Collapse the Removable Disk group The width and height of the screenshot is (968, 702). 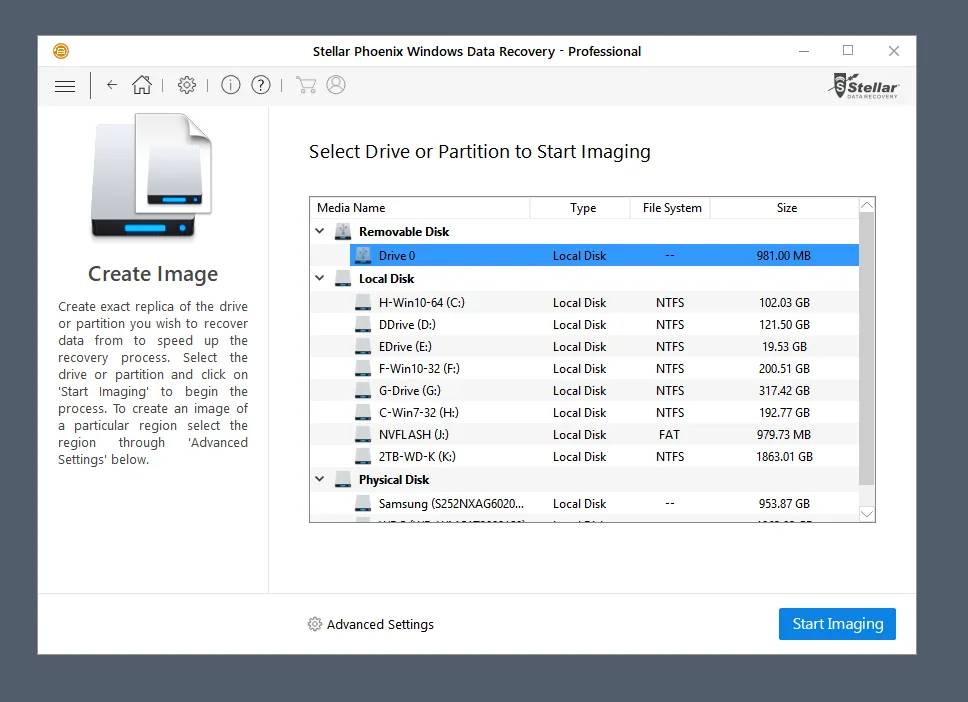click(x=320, y=232)
